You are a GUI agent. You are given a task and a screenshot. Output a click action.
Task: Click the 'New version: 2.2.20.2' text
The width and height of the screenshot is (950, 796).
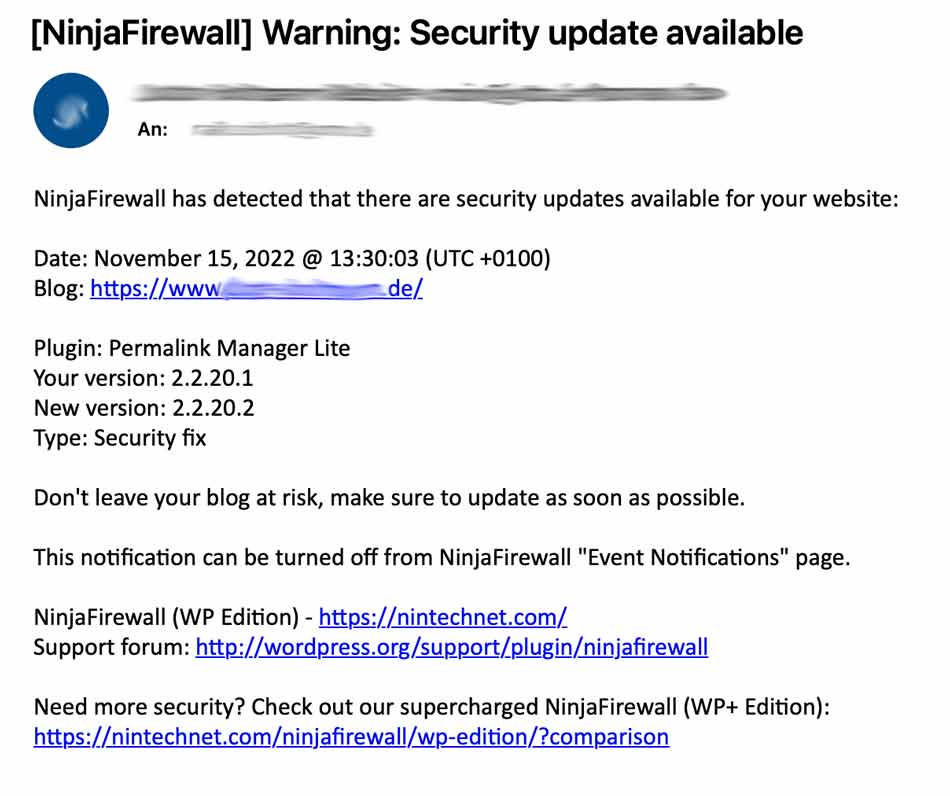coord(144,408)
